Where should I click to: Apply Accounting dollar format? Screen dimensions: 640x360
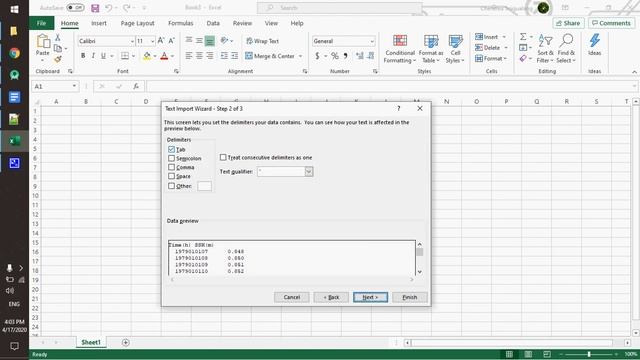[317, 56]
